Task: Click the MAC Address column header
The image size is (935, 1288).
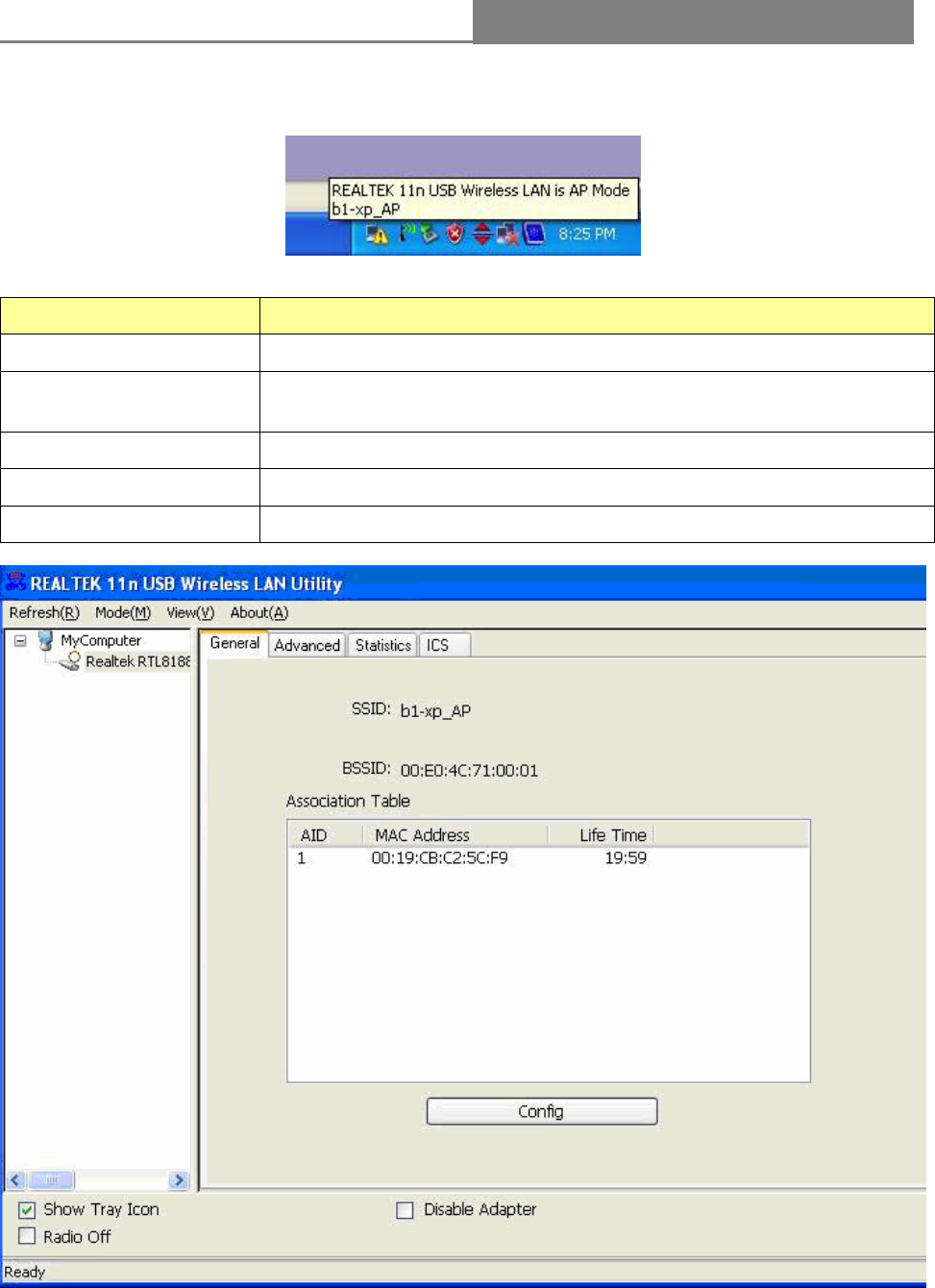Action: tap(454, 834)
